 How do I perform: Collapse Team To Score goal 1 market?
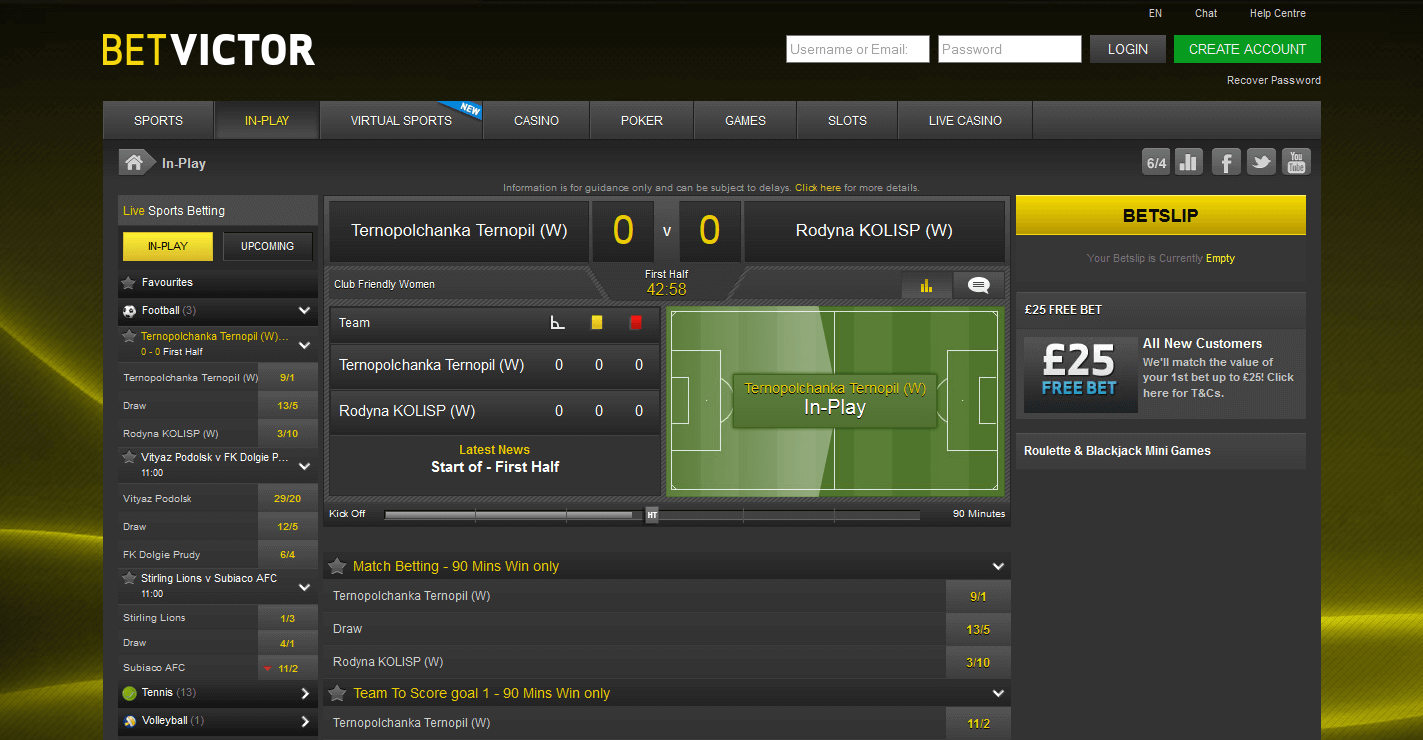click(997, 693)
